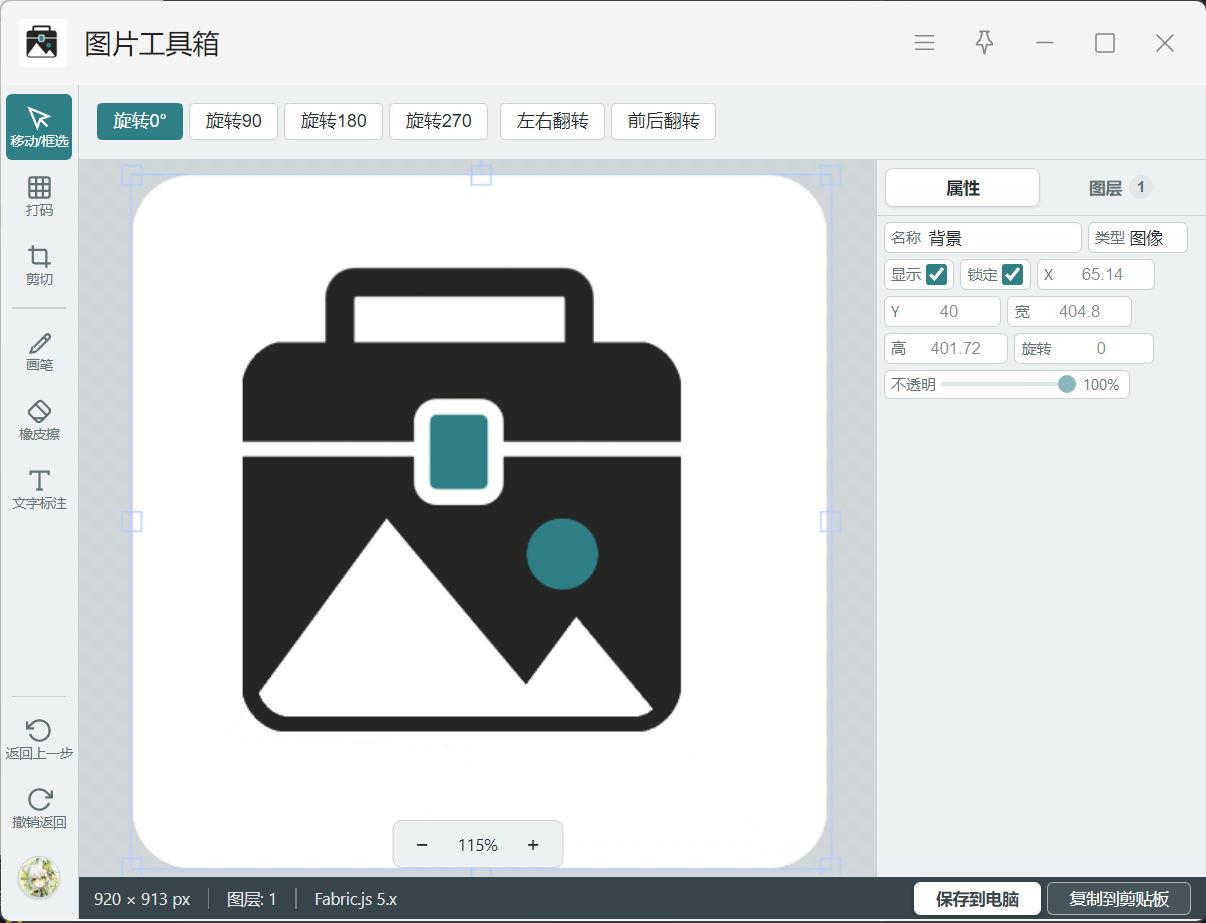The image size is (1206, 923).
Task: Click the 图片工具箱 app logo
Action: pos(43,43)
